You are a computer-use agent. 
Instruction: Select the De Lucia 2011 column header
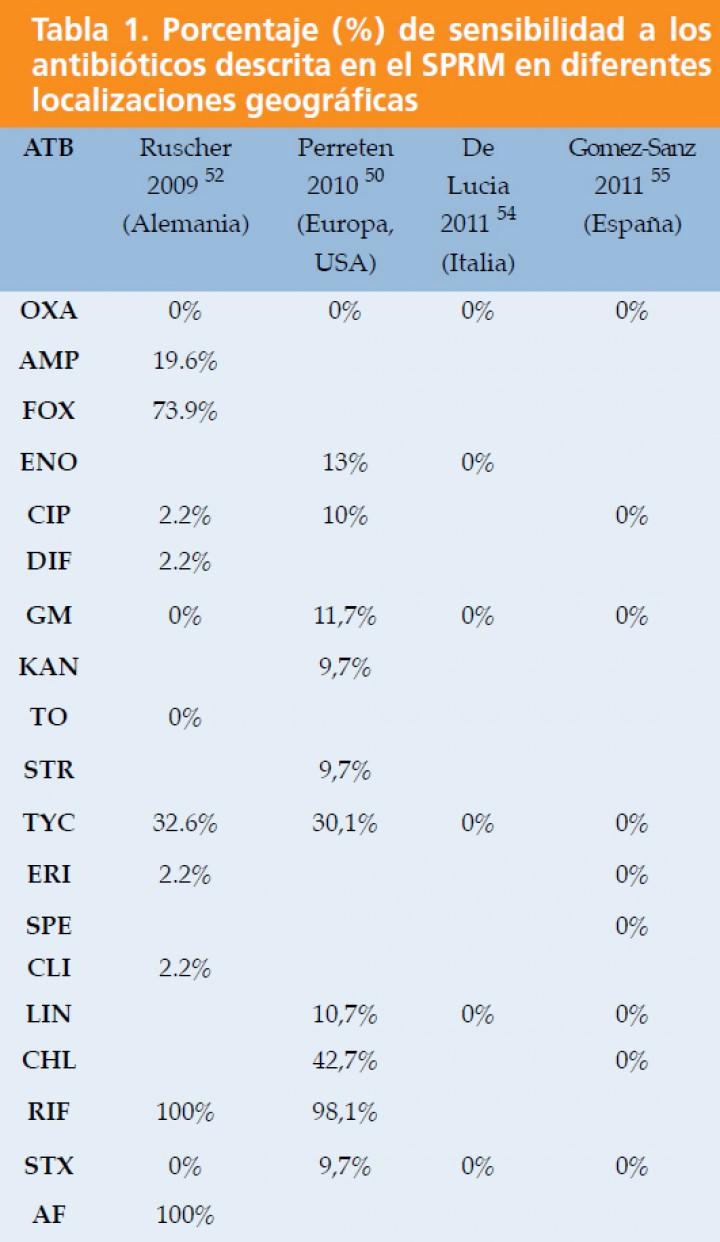tap(478, 205)
